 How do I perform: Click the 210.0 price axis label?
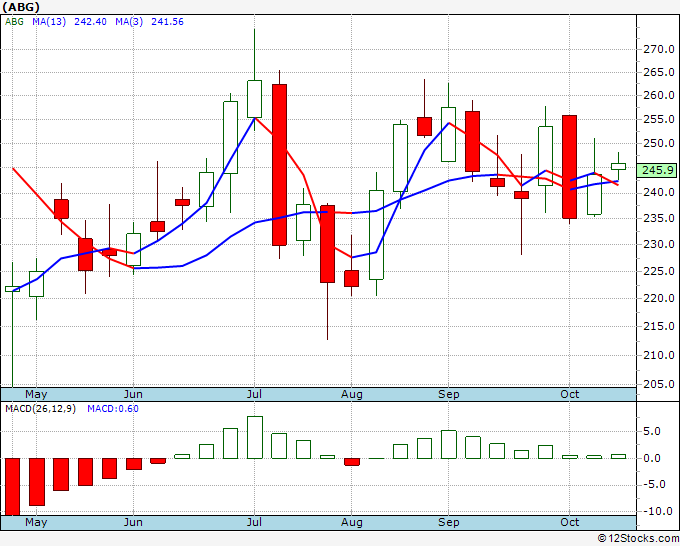[x=658, y=355]
